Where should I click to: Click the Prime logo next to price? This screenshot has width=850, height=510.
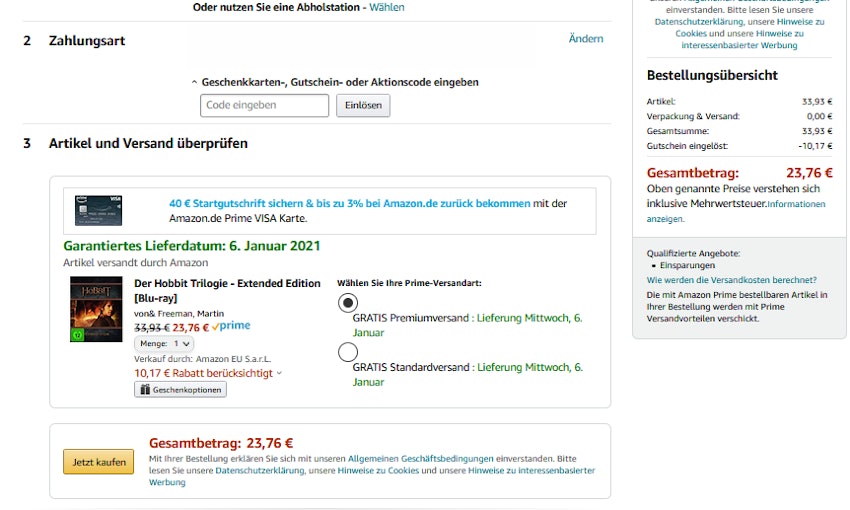click(x=231, y=326)
